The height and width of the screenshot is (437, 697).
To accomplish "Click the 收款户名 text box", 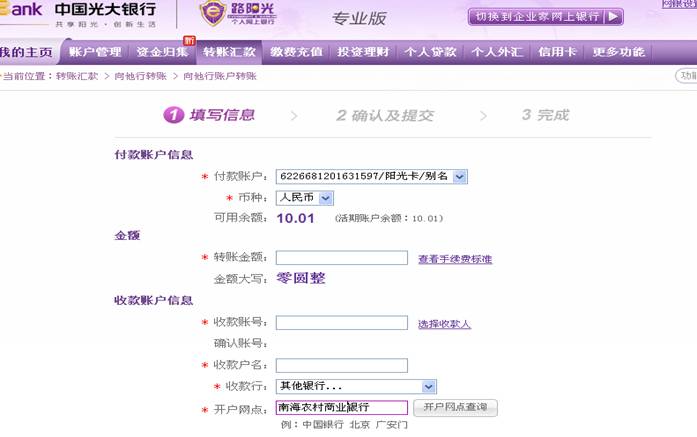I will tap(342, 366).
